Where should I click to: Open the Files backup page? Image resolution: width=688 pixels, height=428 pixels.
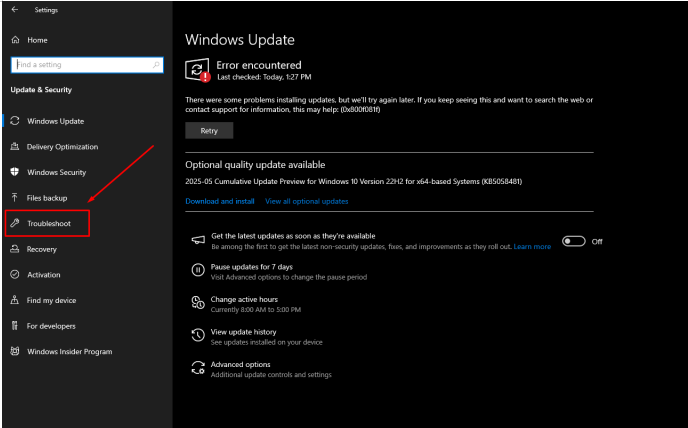47,198
